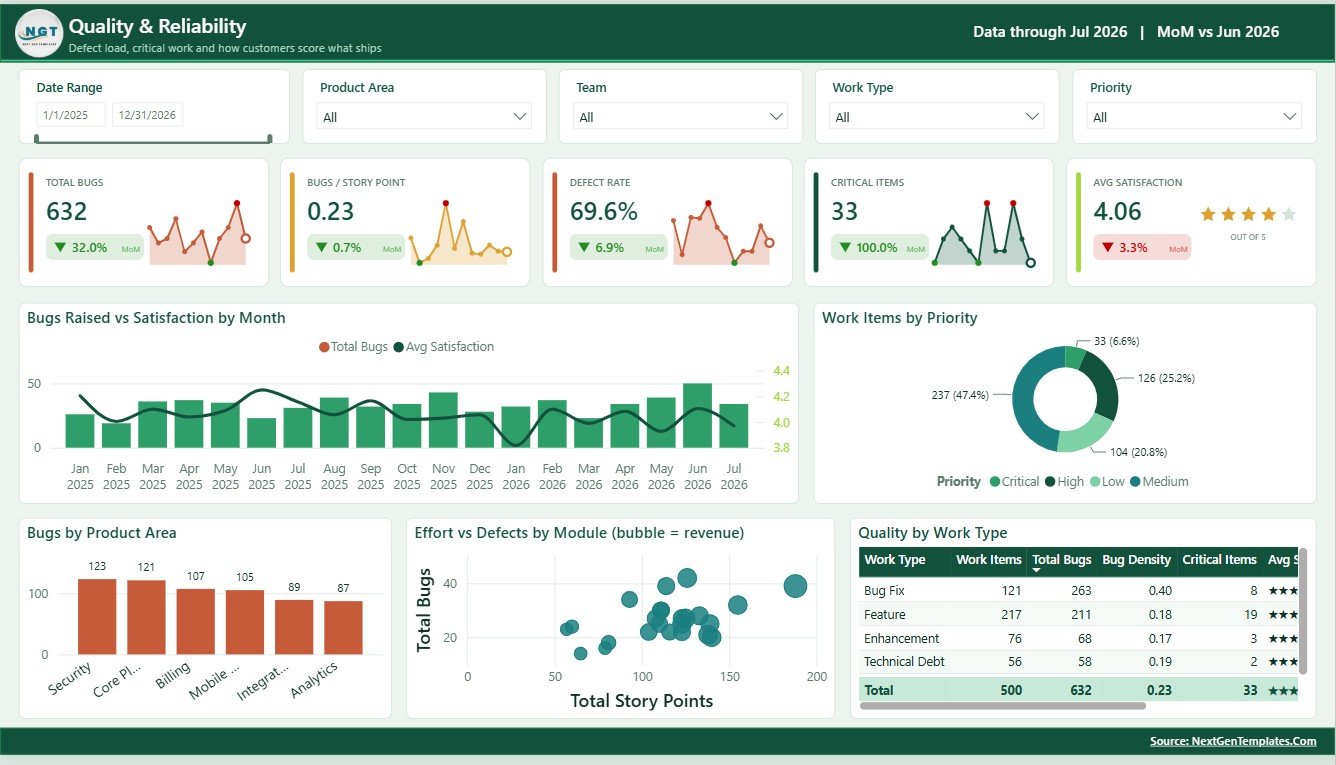This screenshot has width=1336, height=765.
Task: Click the sort arrow under Total Bugs header
Action: (x=1037, y=571)
